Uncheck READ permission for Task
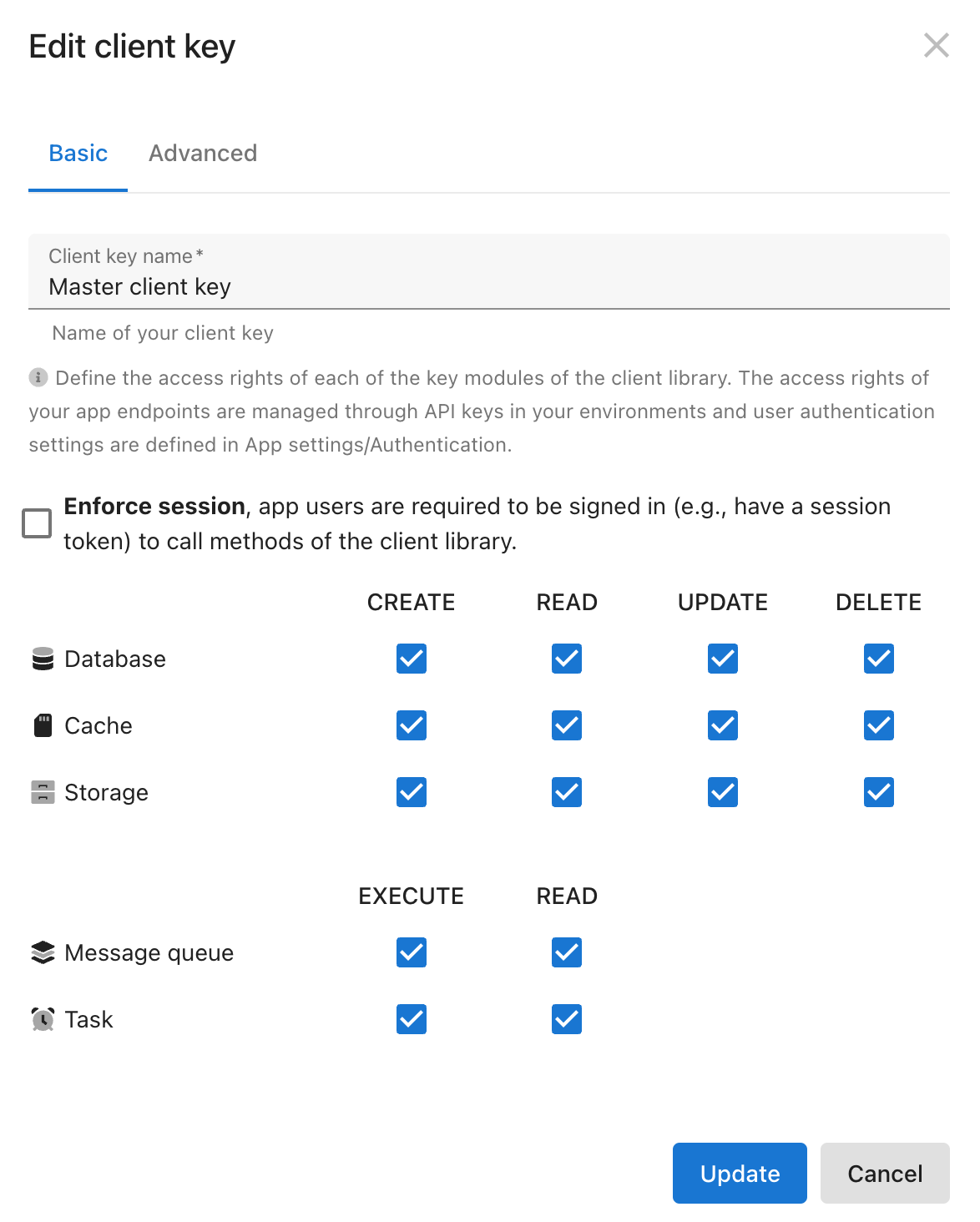 pyautogui.click(x=566, y=1019)
